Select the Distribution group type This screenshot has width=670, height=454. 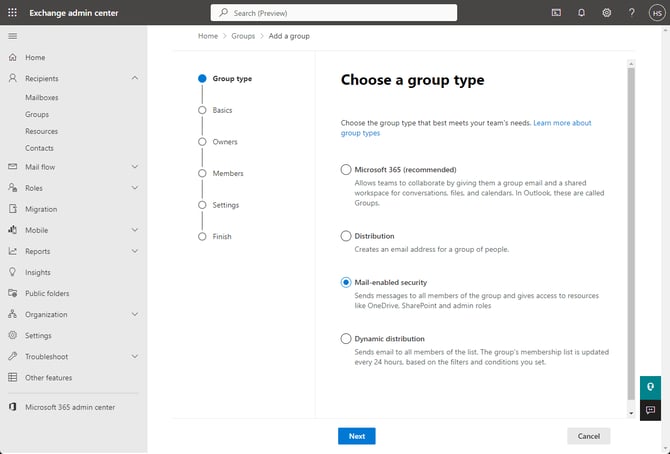pyautogui.click(x=346, y=236)
